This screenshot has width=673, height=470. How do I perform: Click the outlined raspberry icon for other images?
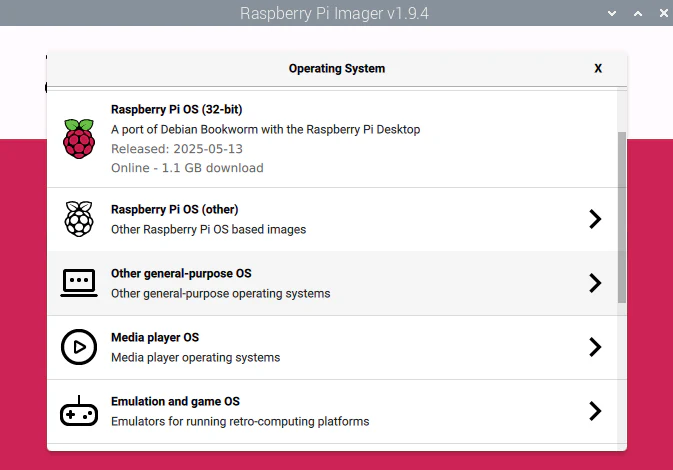(79, 219)
